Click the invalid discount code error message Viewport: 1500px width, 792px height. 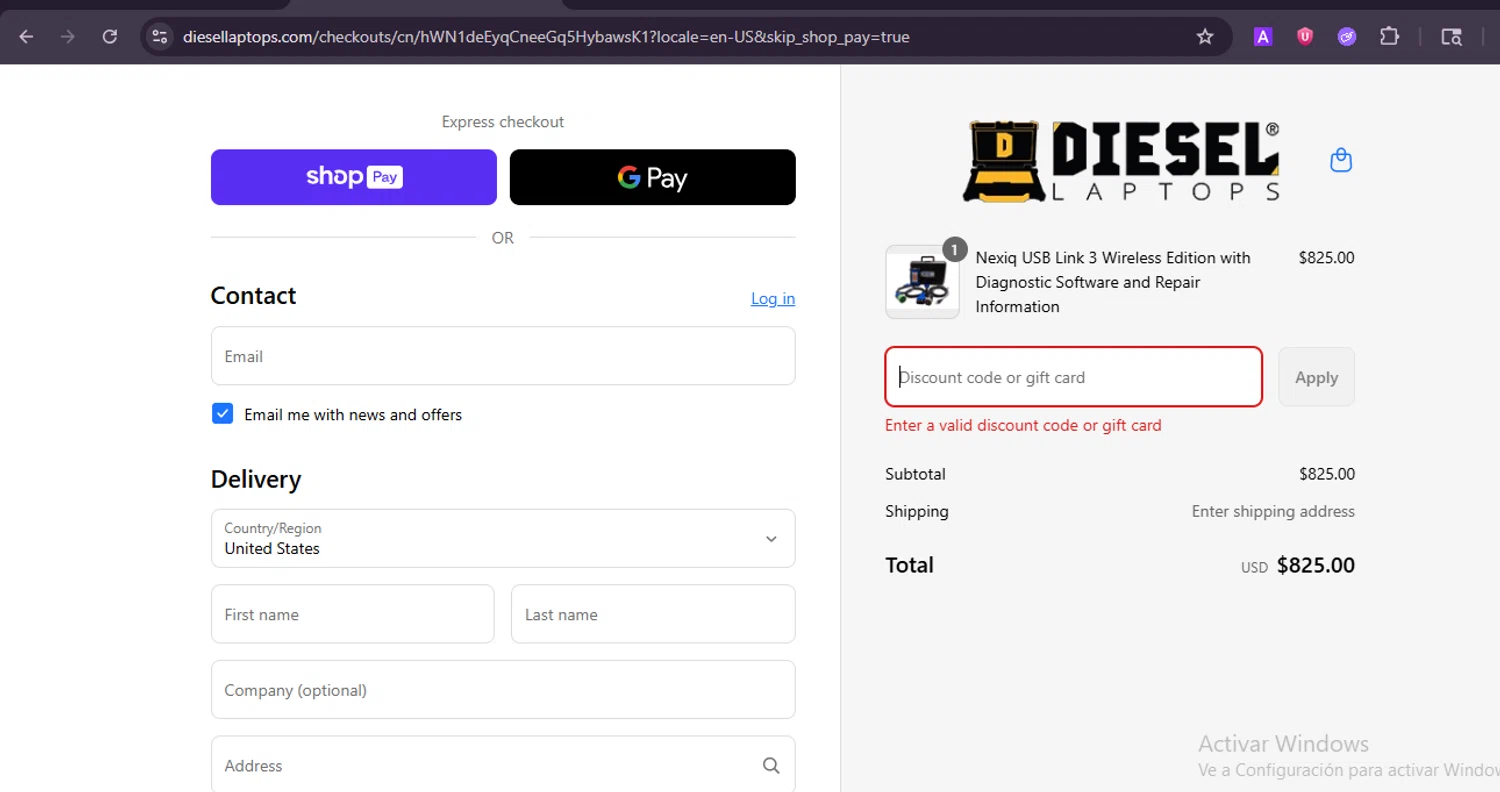(x=1023, y=425)
